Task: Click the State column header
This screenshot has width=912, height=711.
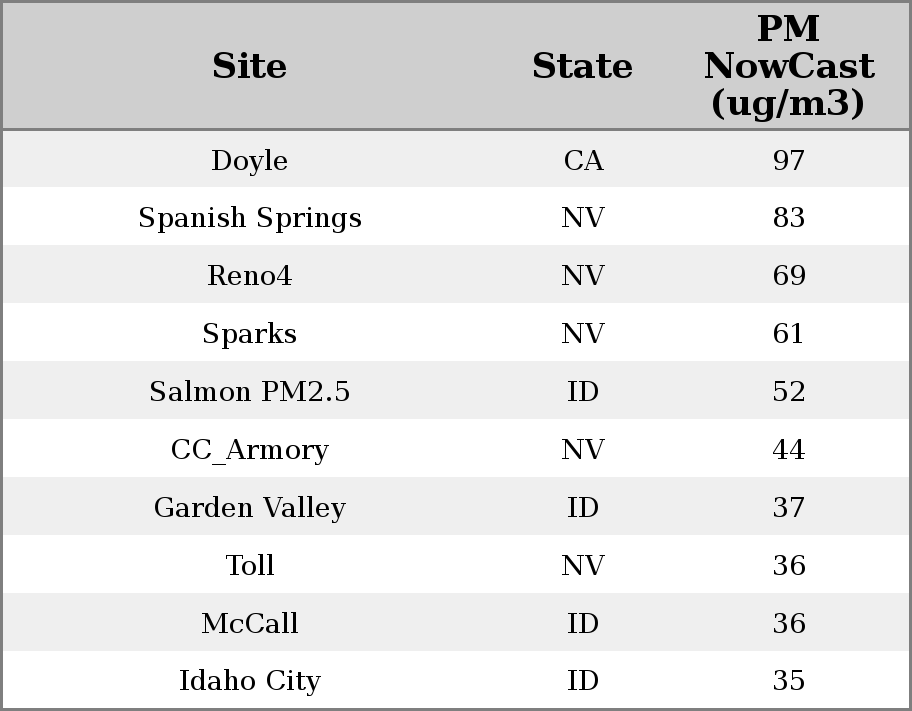Action: (x=582, y=67)
